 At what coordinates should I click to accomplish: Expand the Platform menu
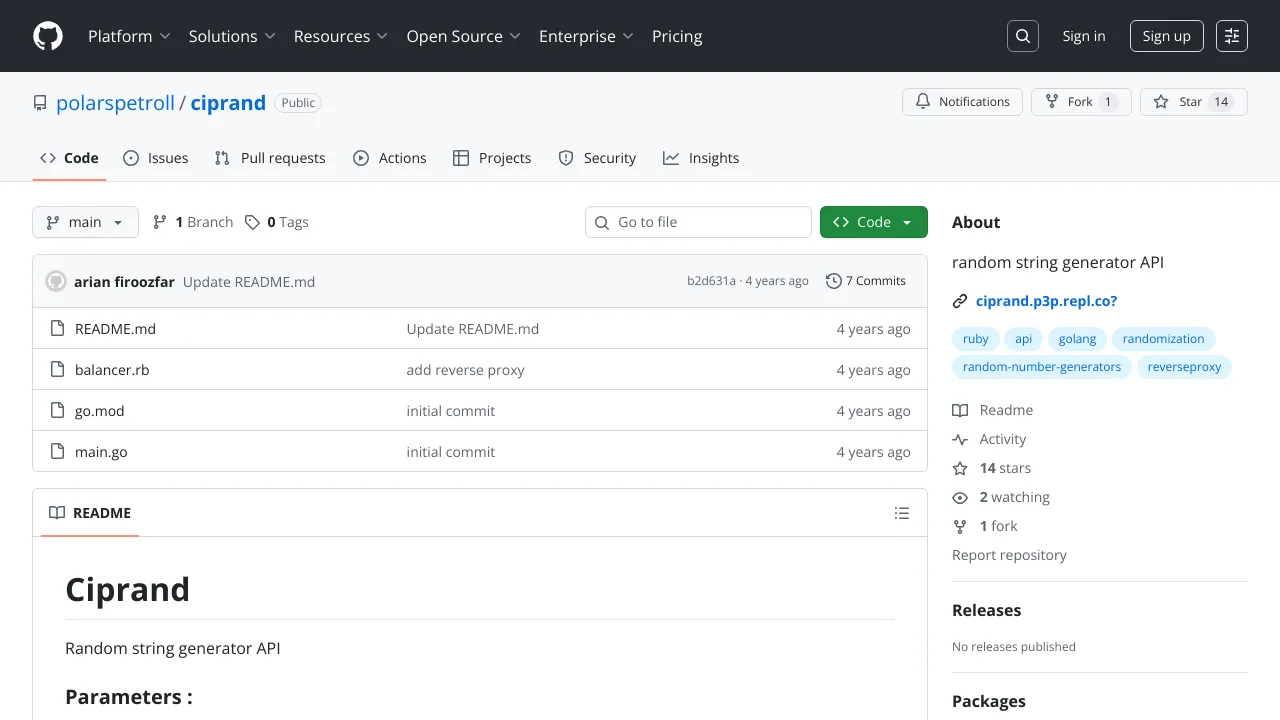pos(129,36)
